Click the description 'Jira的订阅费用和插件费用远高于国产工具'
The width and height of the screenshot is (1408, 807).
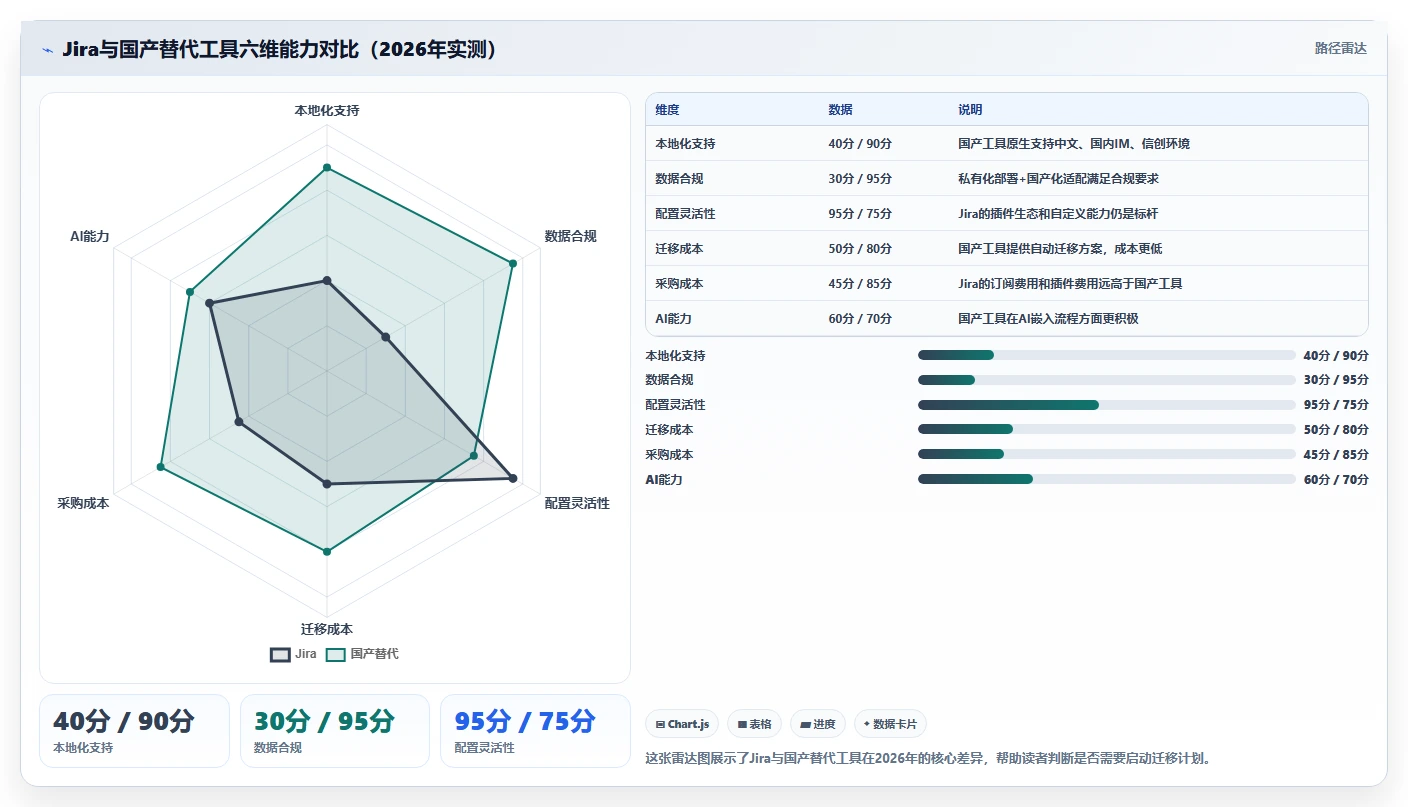pos(1070,284)
